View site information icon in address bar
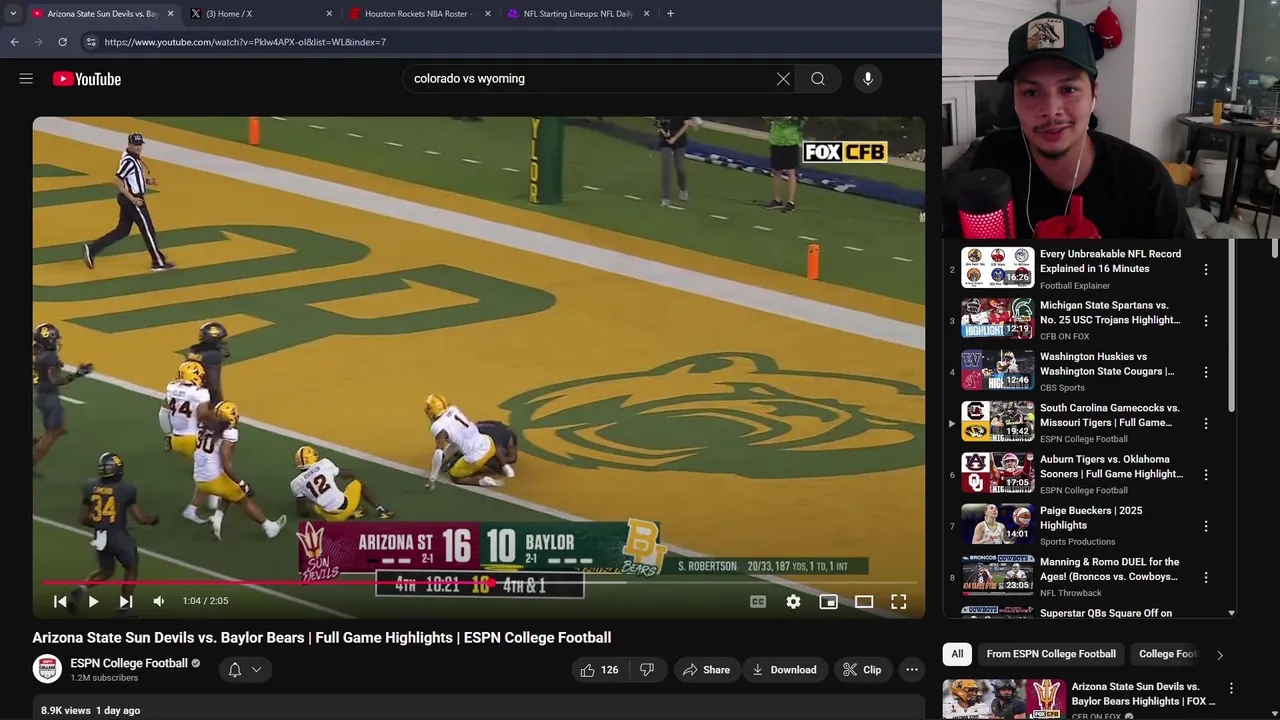 (x=91, y=42)
